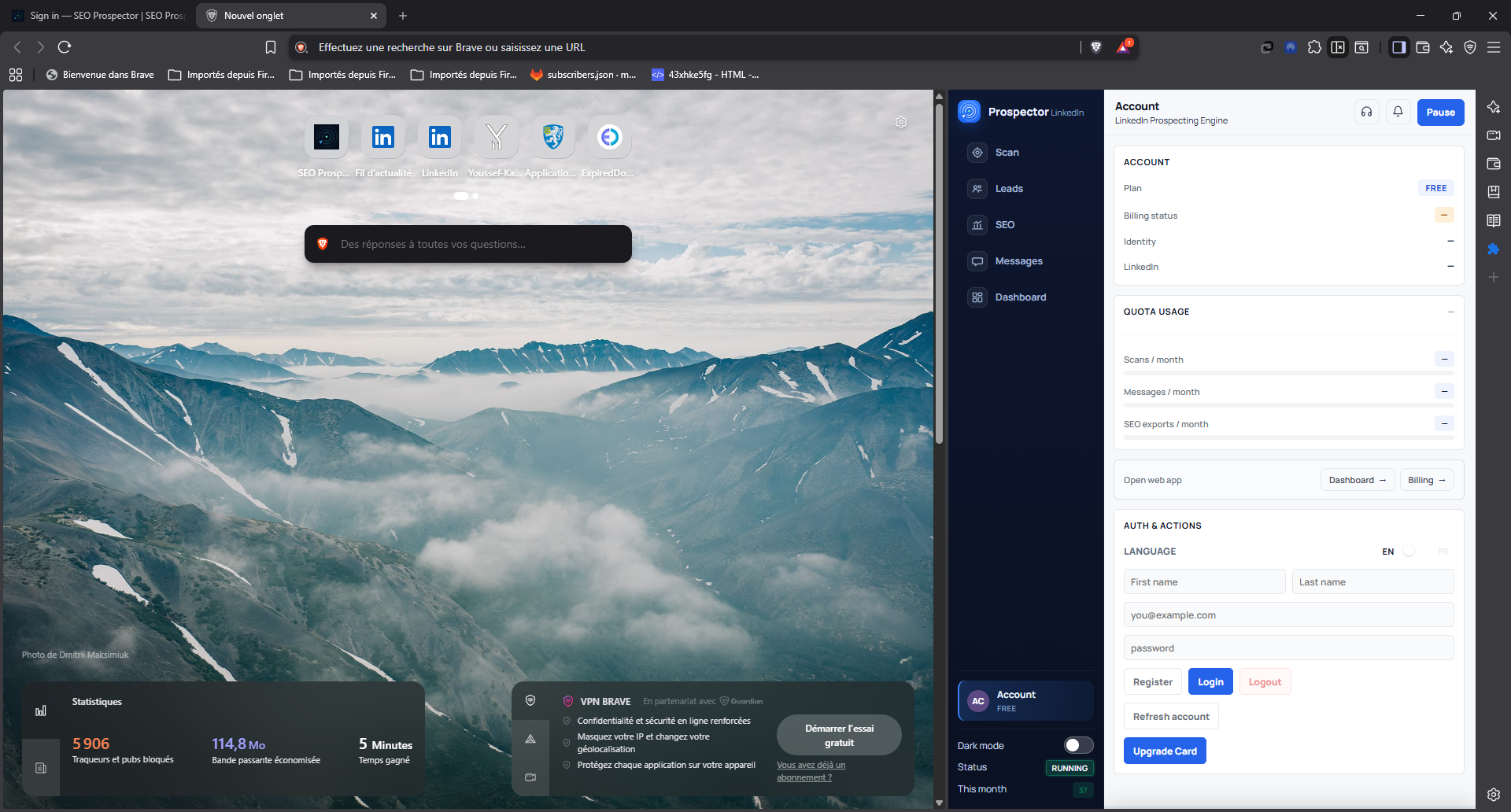Click the headset icon in the Account header
Image resolution: width=1511 pixels, height=812 pixels.
[x=1366, y=112]
